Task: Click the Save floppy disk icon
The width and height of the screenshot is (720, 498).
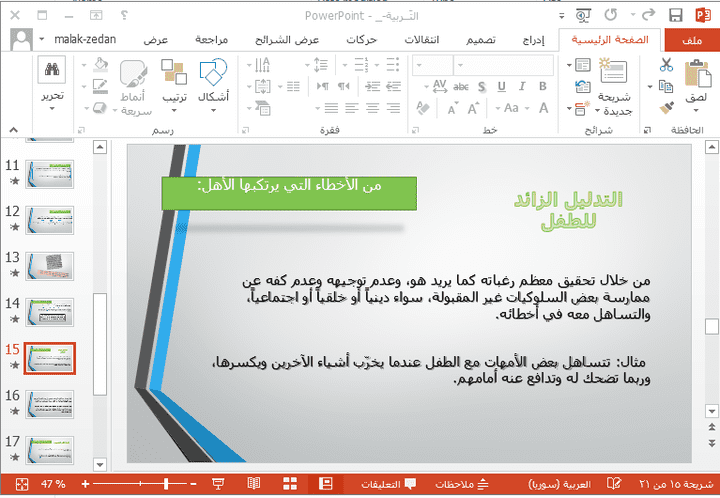Action: tap(675, 16)
